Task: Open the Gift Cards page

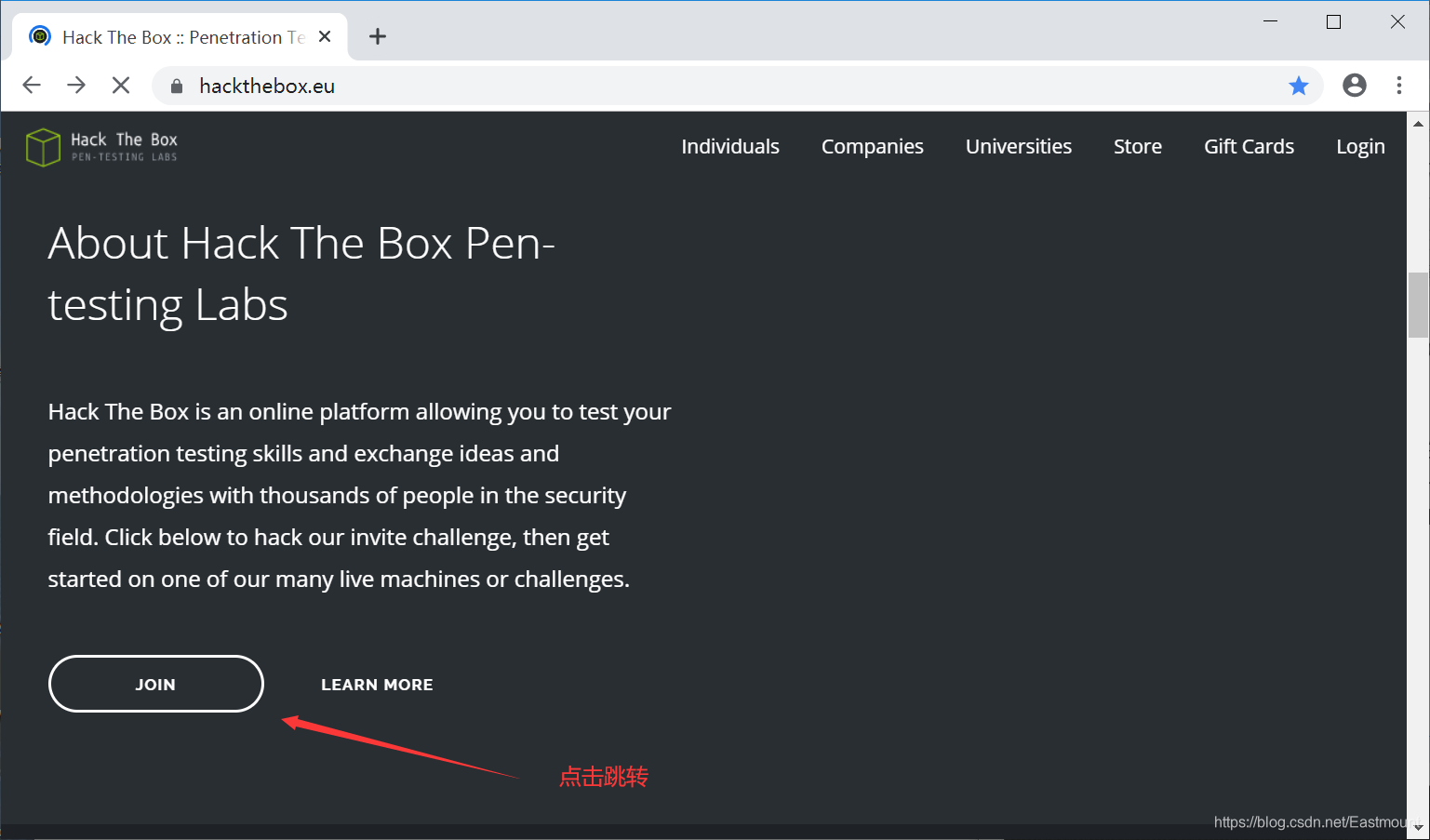Action: click(x=1249, y=146)
